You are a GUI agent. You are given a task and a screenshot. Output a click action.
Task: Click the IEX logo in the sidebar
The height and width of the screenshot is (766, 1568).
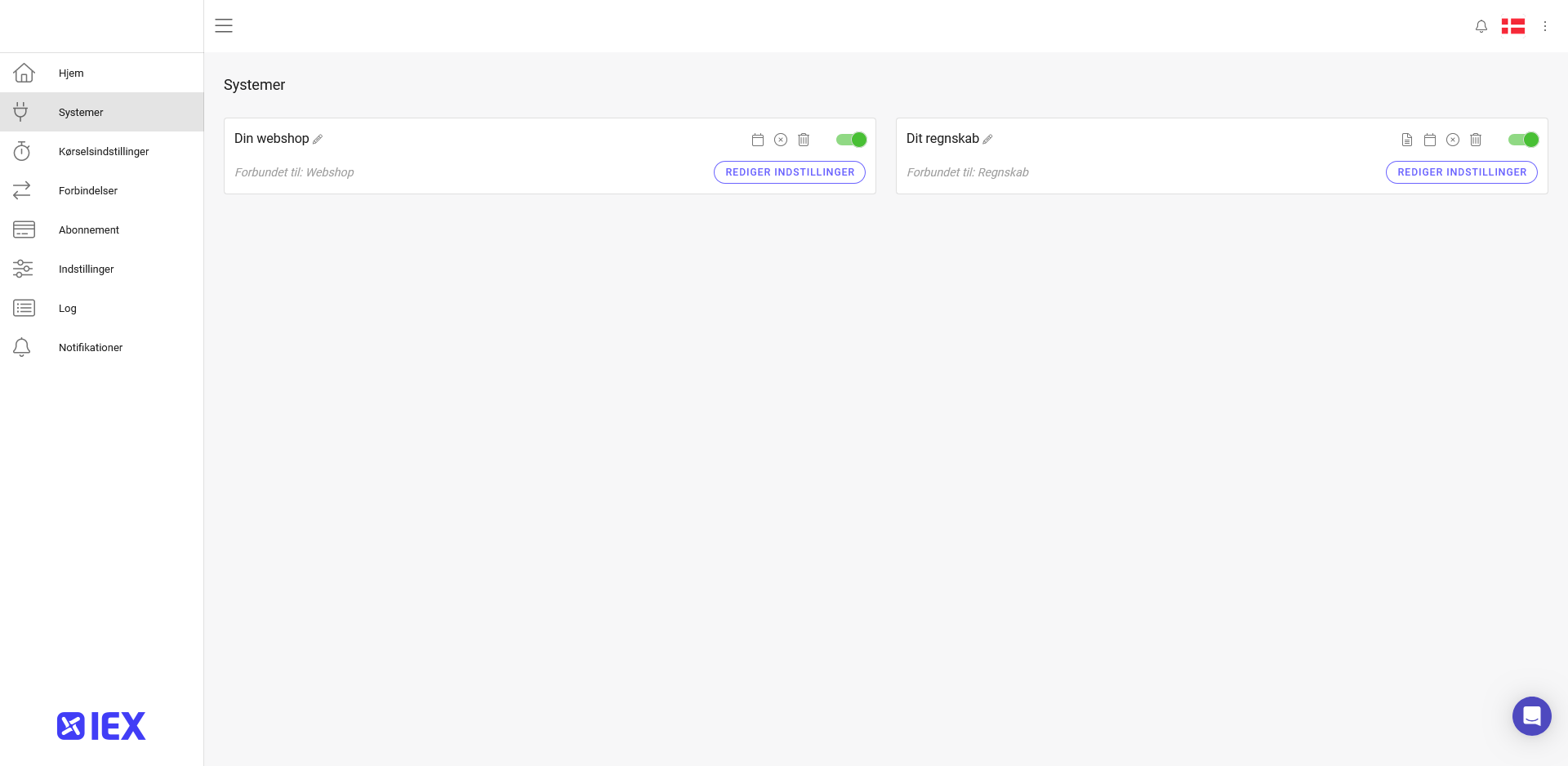[x=100, y=725]
